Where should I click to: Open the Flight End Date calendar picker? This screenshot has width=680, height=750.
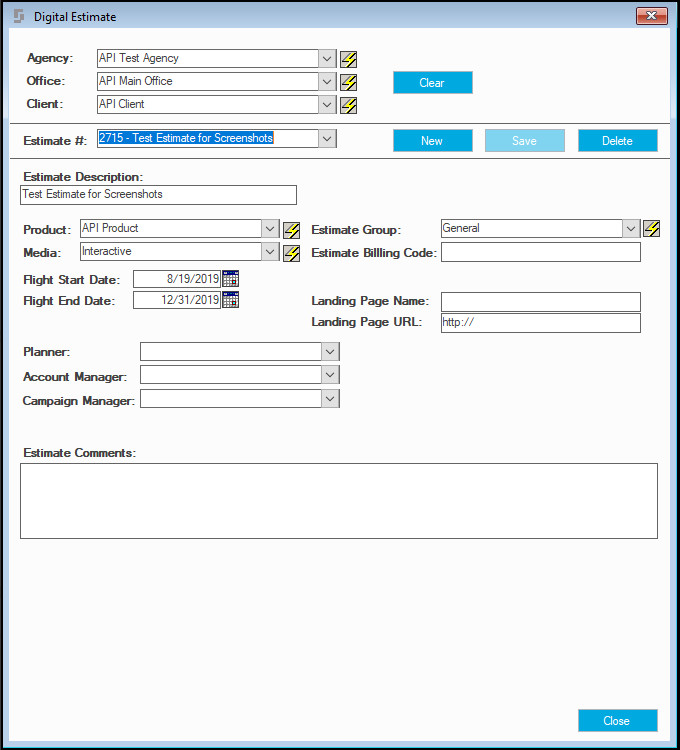point(230,300)
